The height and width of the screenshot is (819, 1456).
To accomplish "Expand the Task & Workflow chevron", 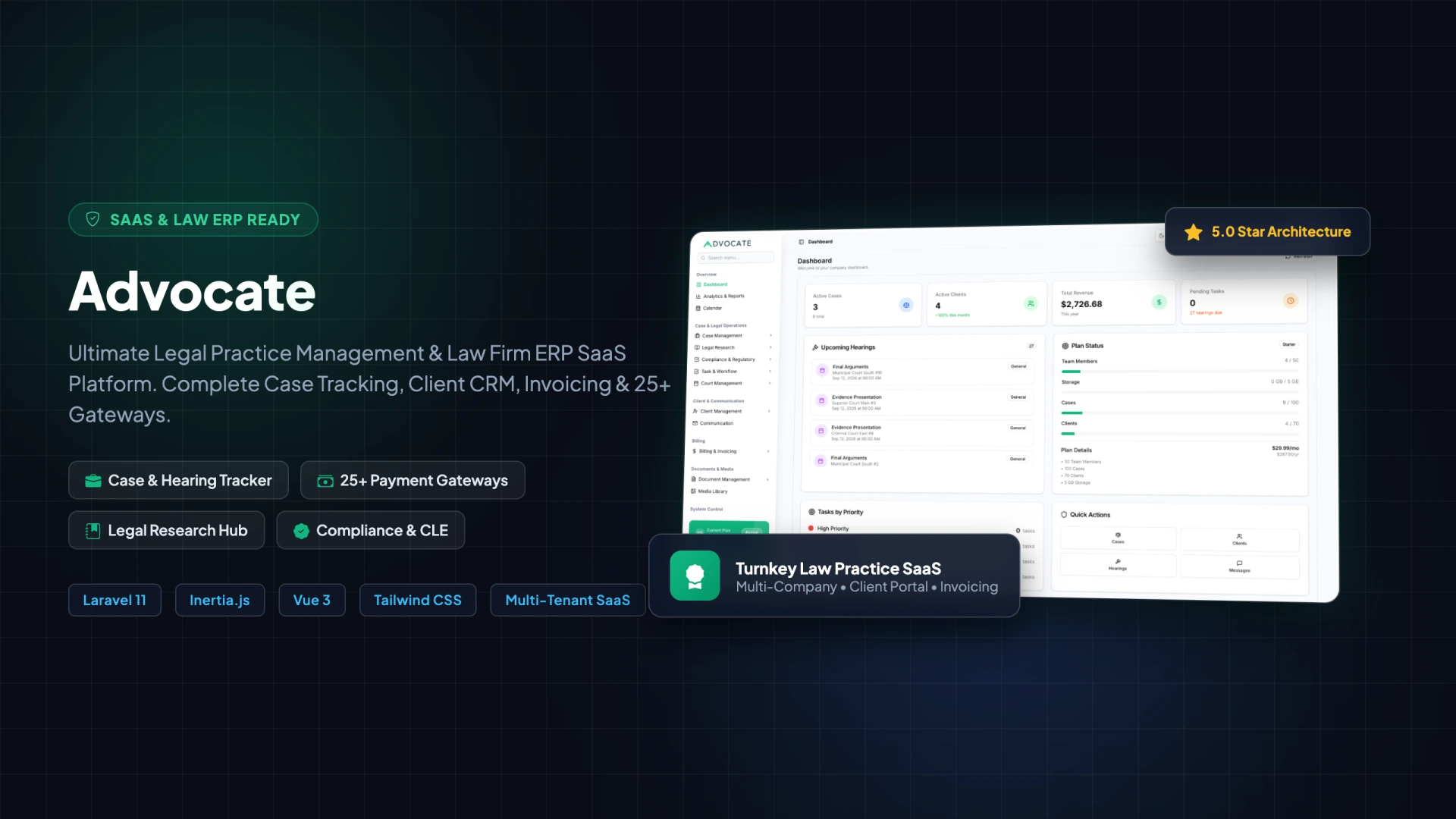I will tap(770, 372).
